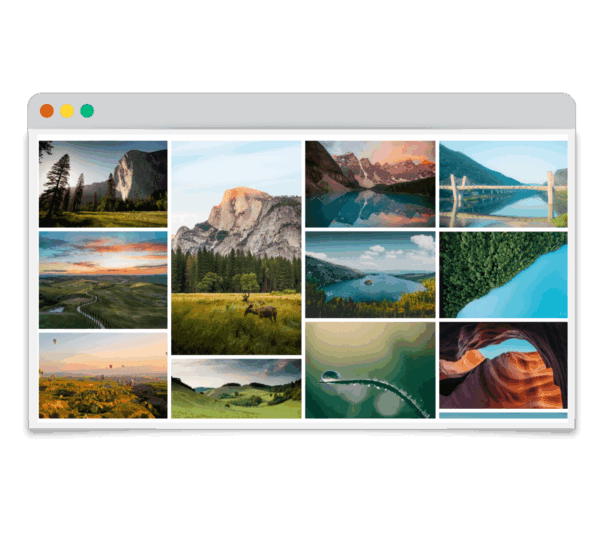The width and height of the screenshot is (600, 538).
Task: Open the island lake under clouds photo
Action: [x=370, y=274]
